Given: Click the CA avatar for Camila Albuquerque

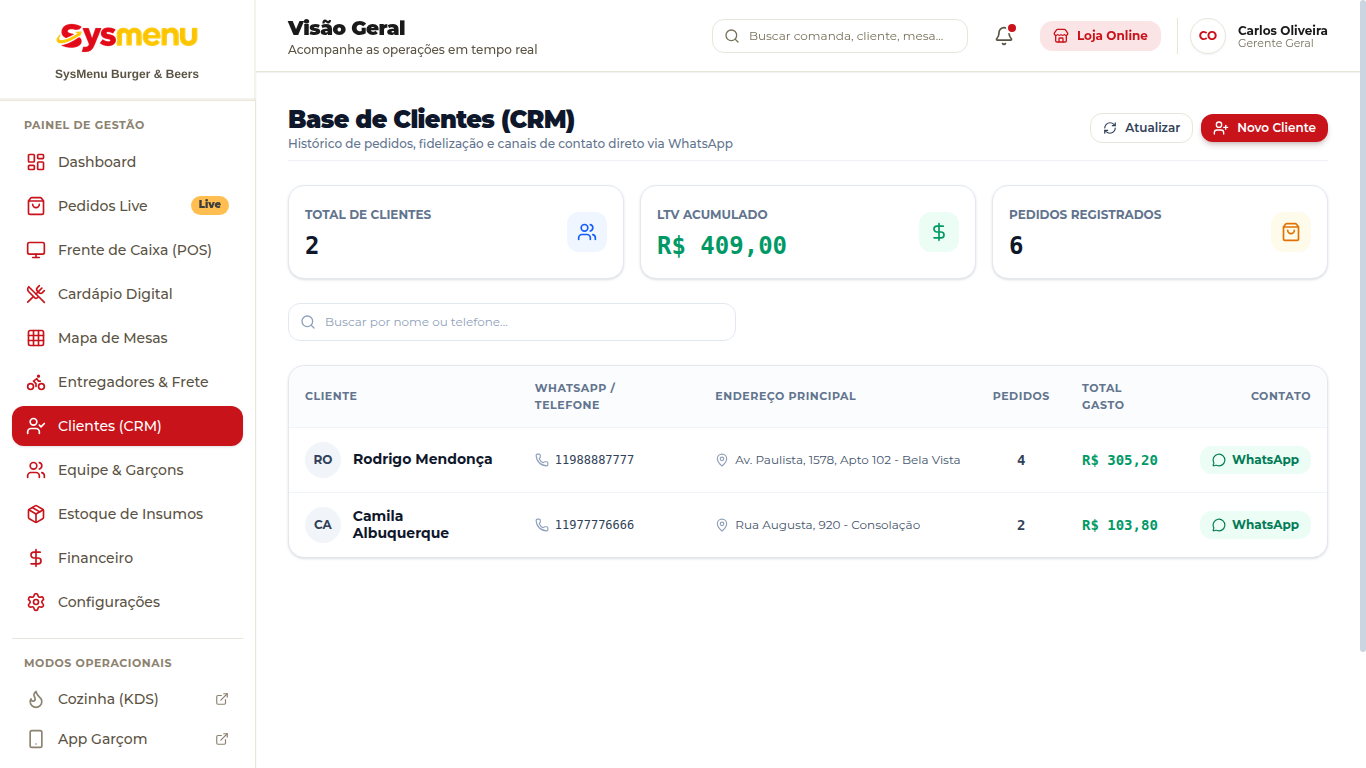Looking at the screenshot, I should [x=323, y=525].
